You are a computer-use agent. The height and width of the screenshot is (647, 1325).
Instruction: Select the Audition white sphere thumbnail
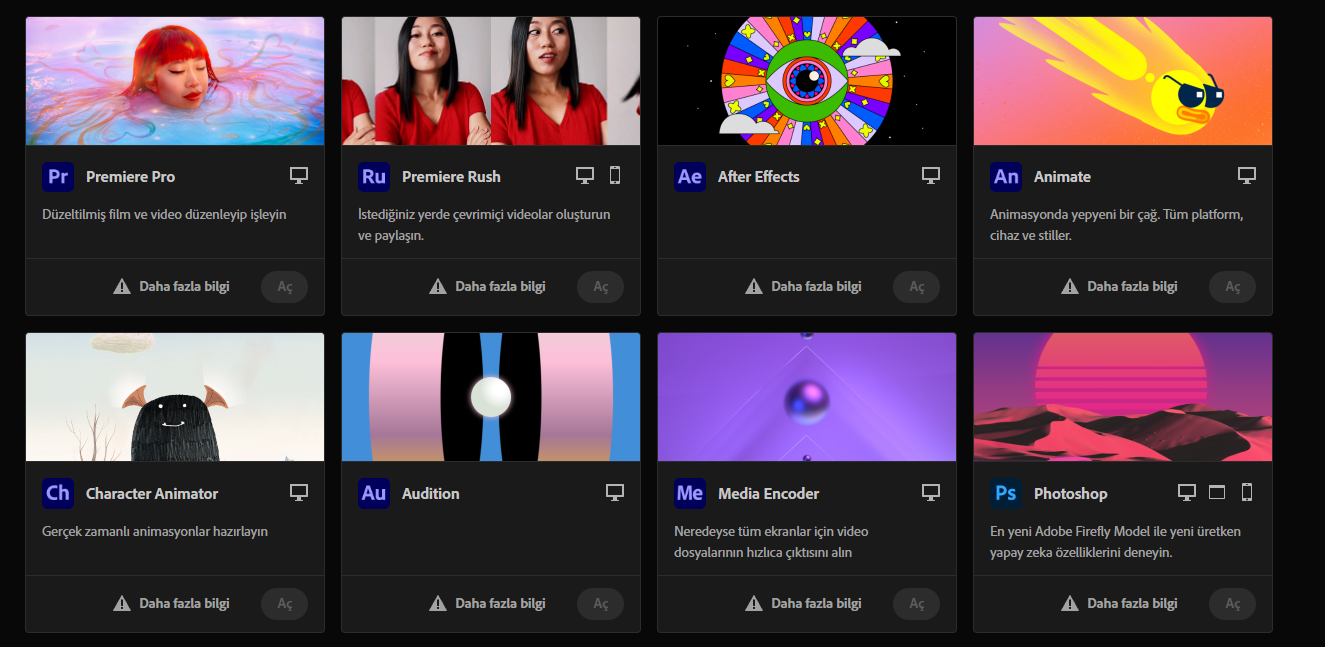click(491, 397)
